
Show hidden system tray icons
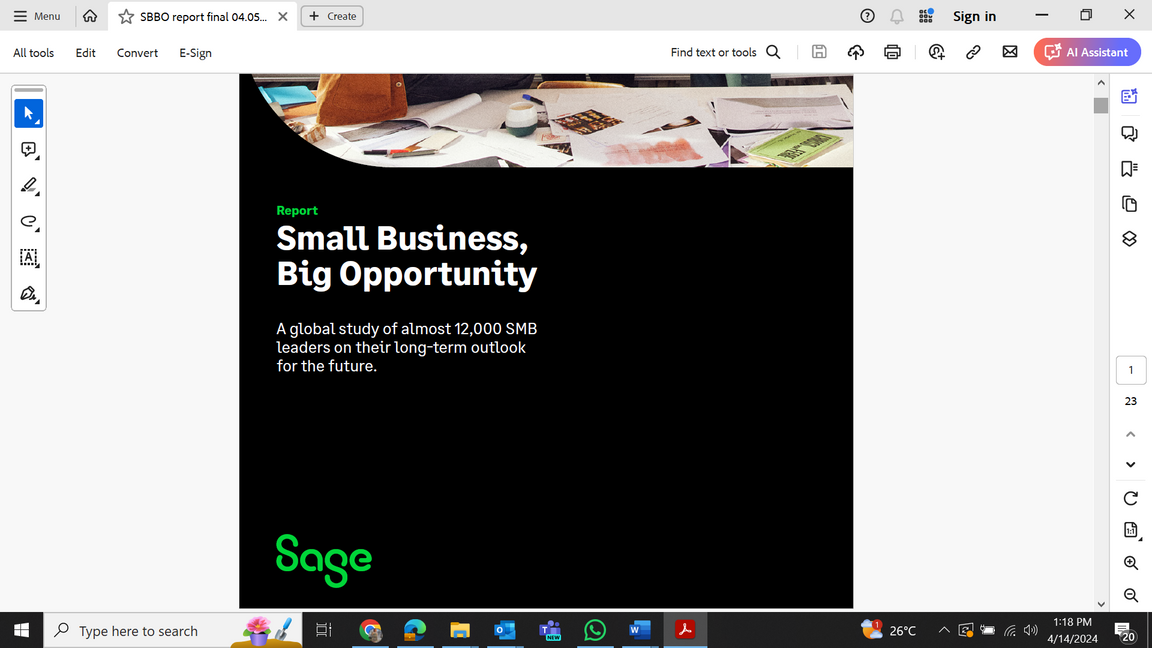coord(944,630)
